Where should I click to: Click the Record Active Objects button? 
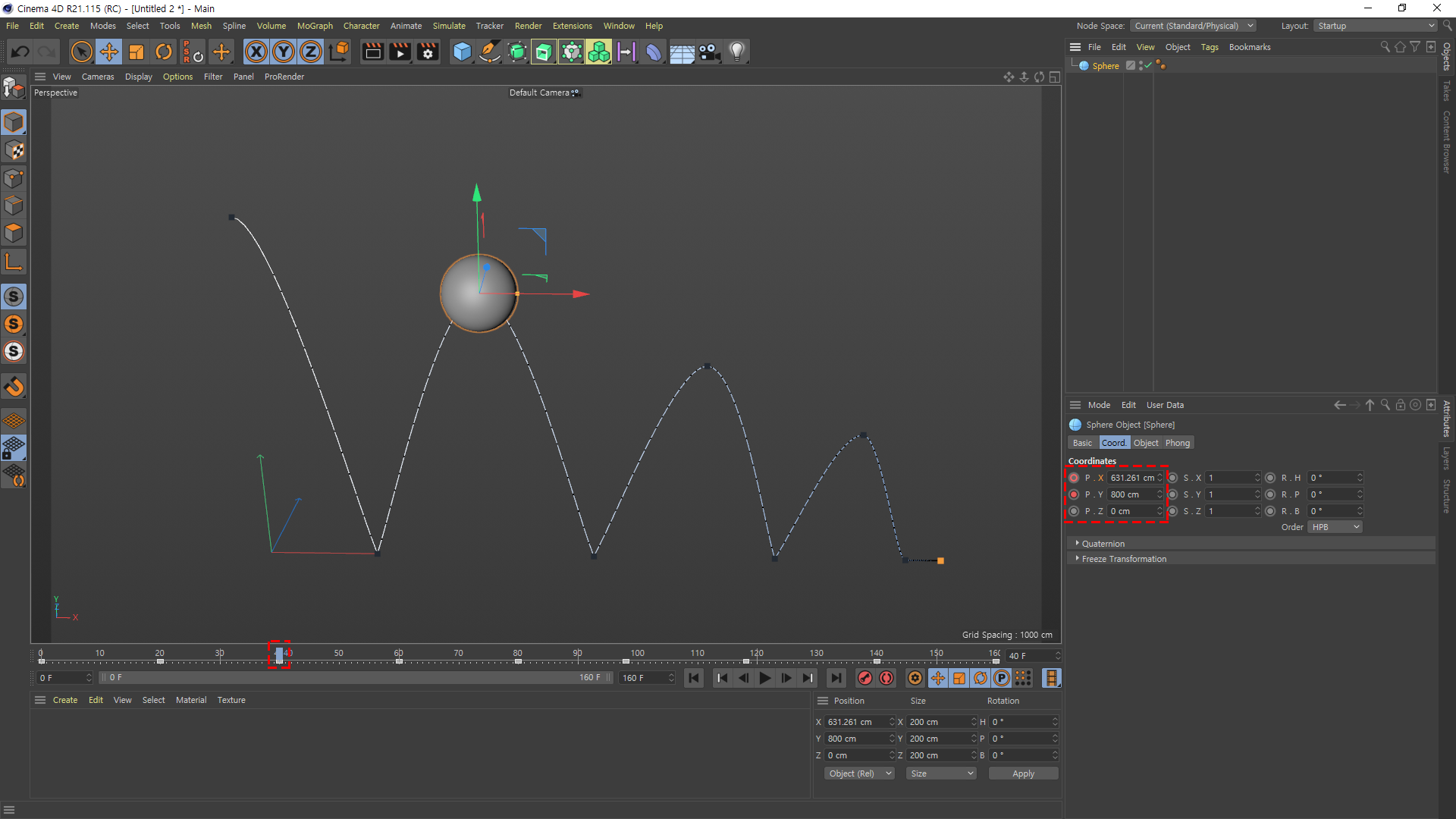pos(864,678)
